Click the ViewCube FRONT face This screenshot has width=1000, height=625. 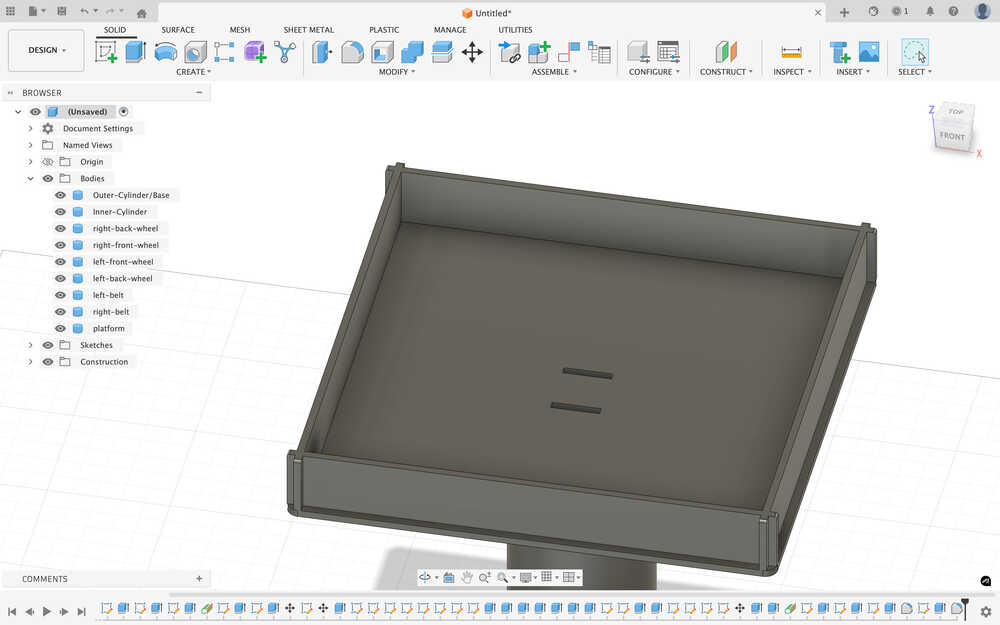click(x=952, y=136)
